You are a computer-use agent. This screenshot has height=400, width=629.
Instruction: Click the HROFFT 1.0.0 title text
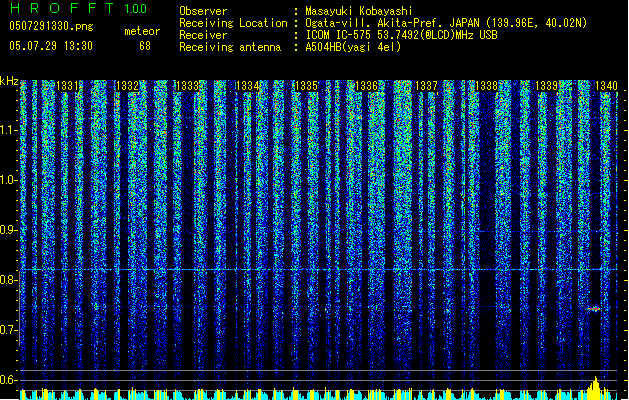pyautogui.click(x=79, y=8)
